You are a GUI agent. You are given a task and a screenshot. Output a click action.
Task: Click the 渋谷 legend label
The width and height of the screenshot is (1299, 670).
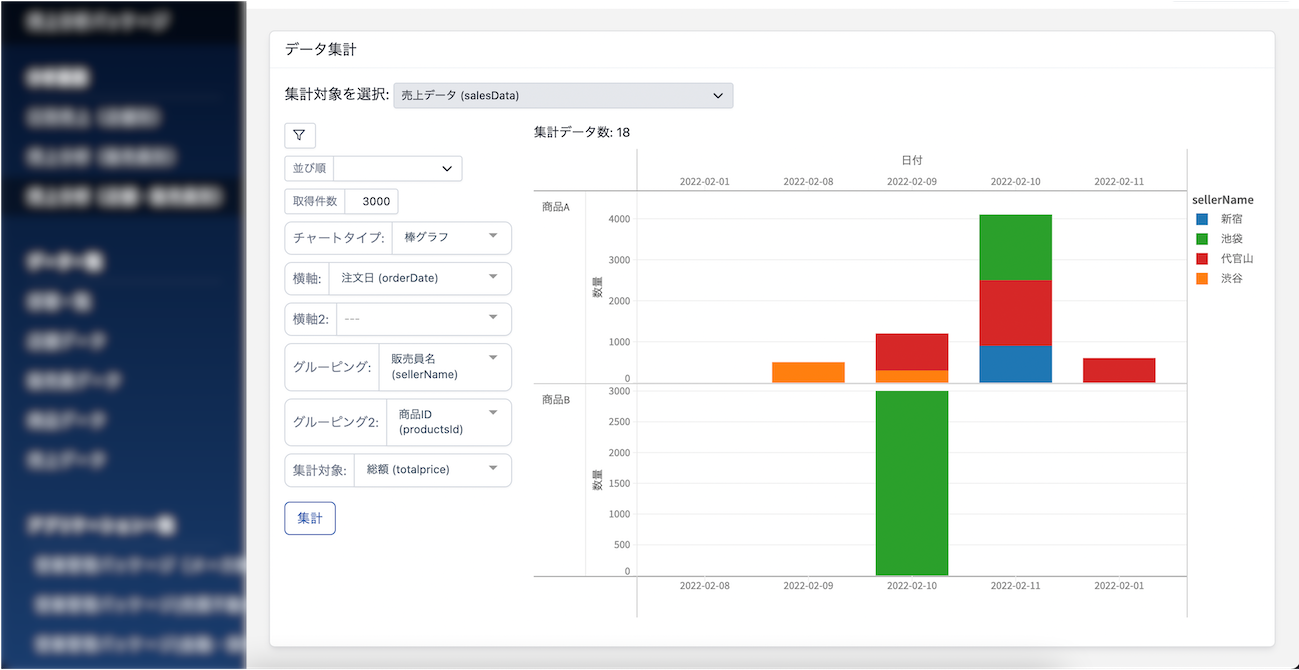coord(1232,279)
